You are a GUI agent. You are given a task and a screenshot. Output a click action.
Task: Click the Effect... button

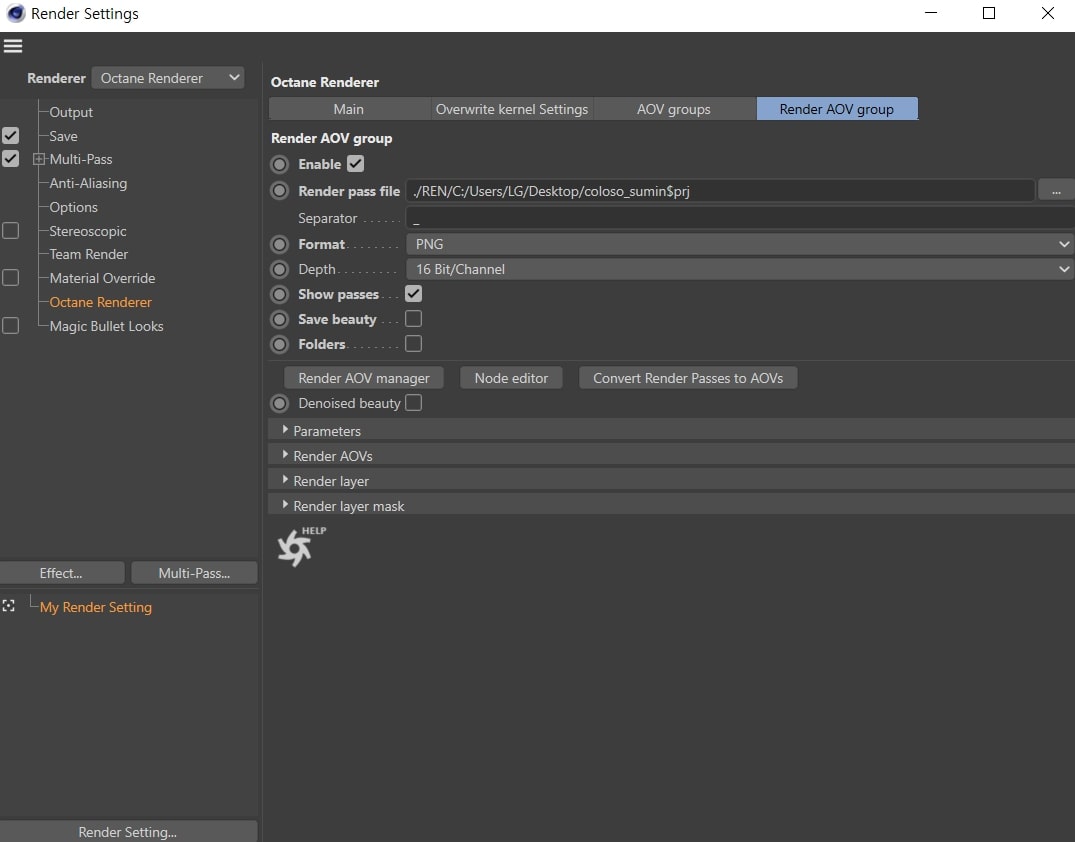[62, 573]
